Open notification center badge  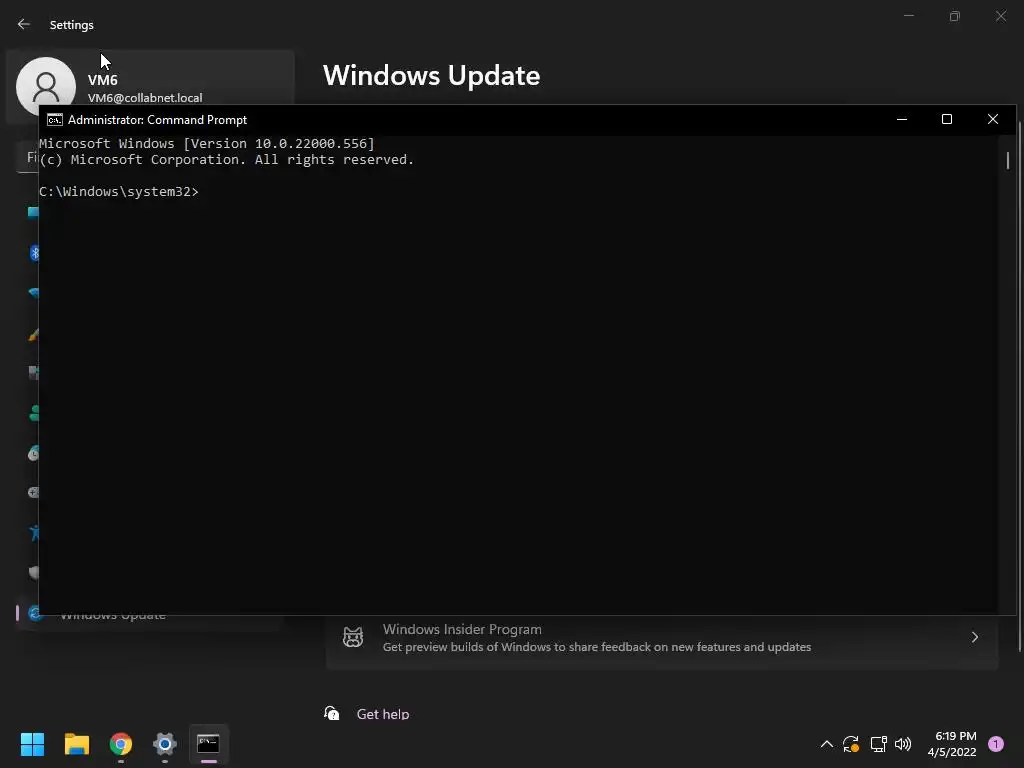point(996,744)
